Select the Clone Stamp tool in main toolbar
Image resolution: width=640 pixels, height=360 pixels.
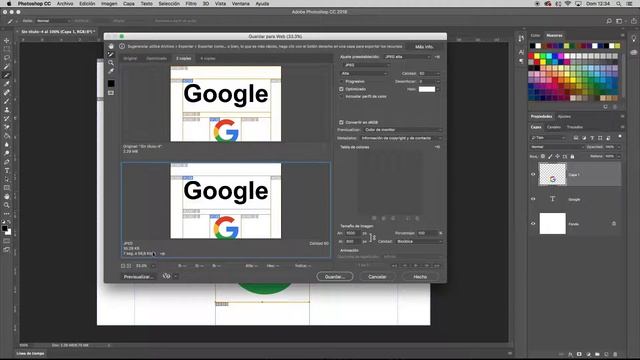tap(7, 110)
